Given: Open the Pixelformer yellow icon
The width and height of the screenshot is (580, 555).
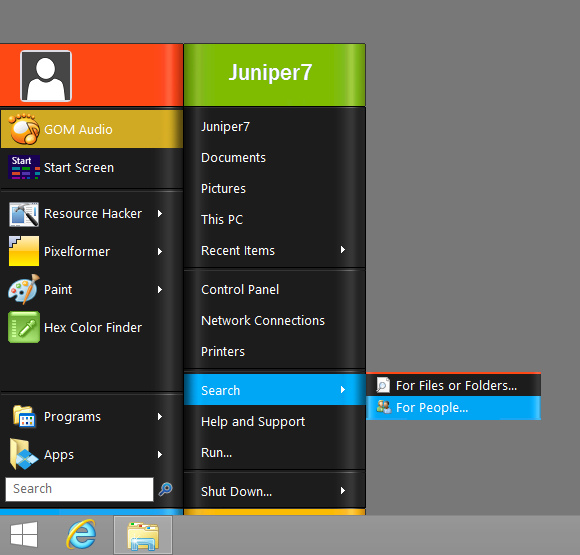Looking at the screenshot, I should click(24, 251).
